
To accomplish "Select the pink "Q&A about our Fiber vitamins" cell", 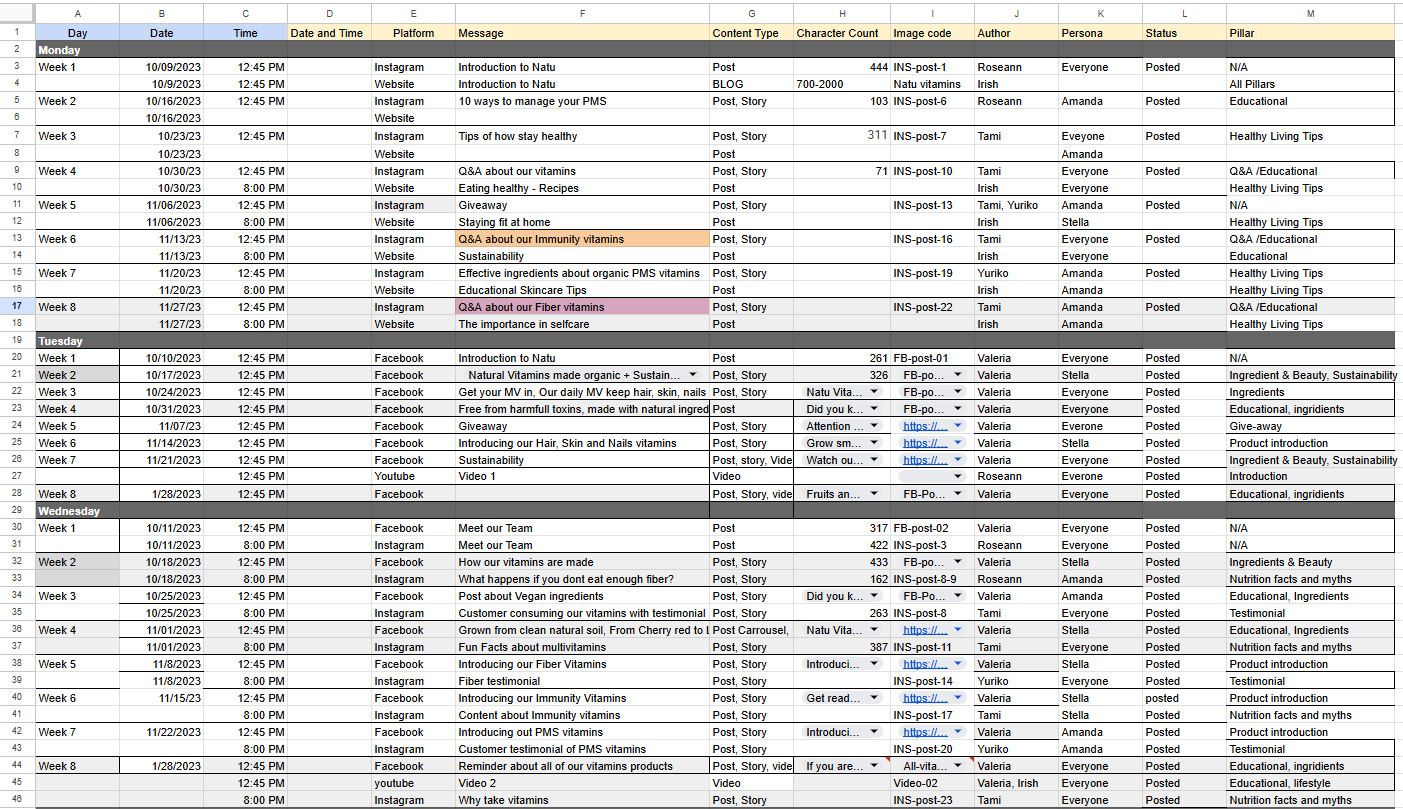I will tap(582, 307).
